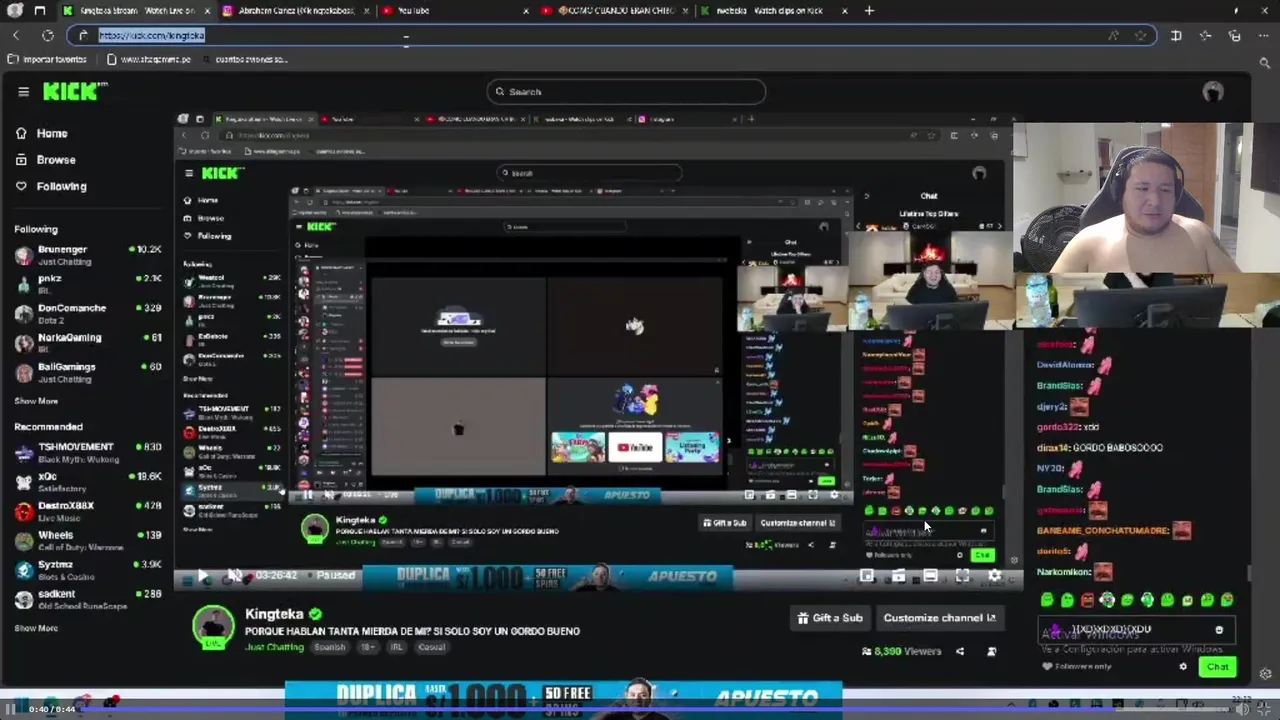
Task: Focus the Kick Search field
Action: click(626, 92)
